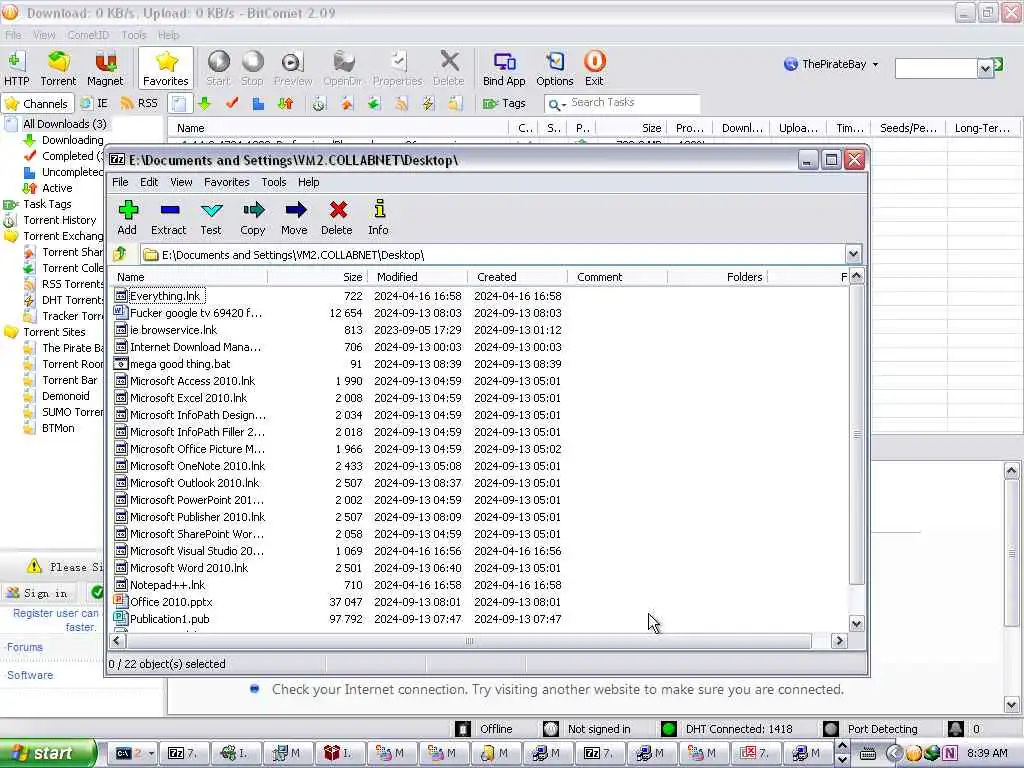Click the Add button in 7-Zip toolbar
1024x768 pixels.
click(127, 217)
